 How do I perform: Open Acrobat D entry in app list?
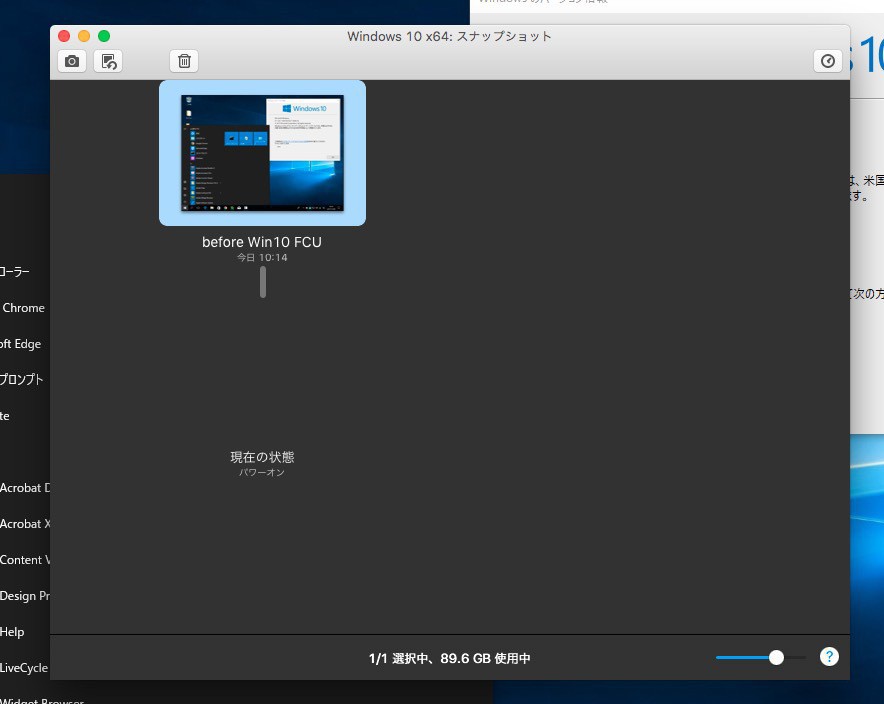click(20, 488)
